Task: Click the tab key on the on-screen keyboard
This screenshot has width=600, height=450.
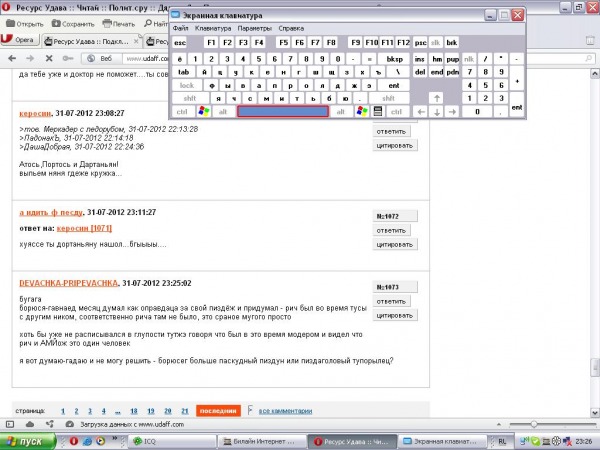Action: coord(184,72)
